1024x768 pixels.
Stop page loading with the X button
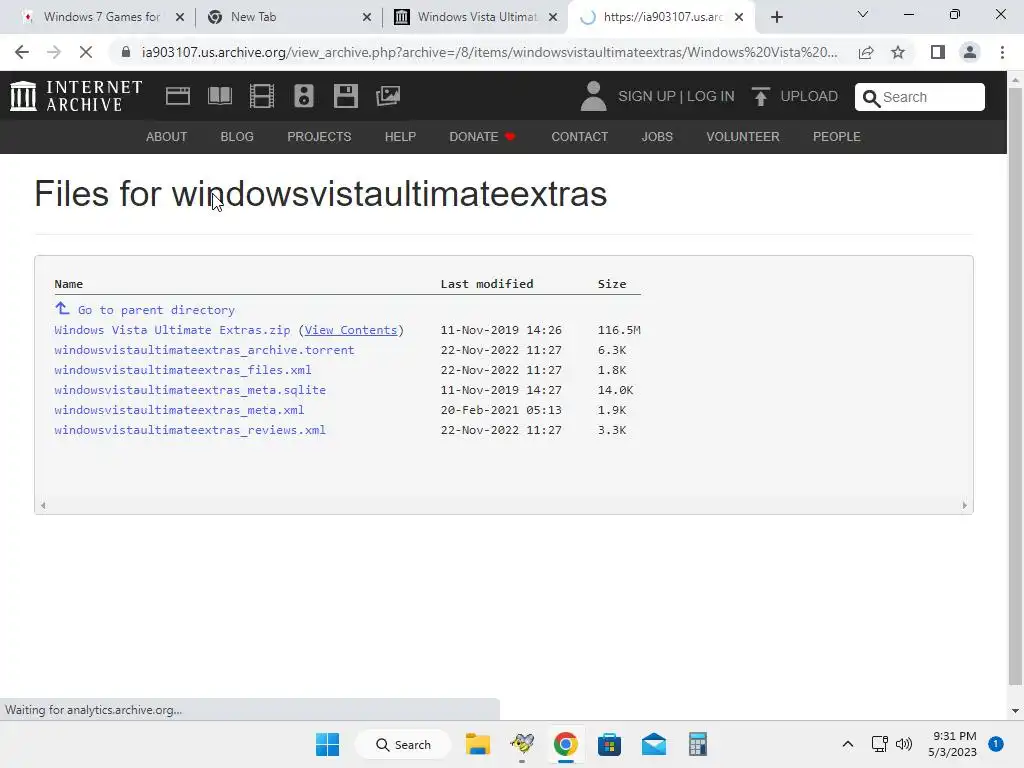tap(86, 52)
